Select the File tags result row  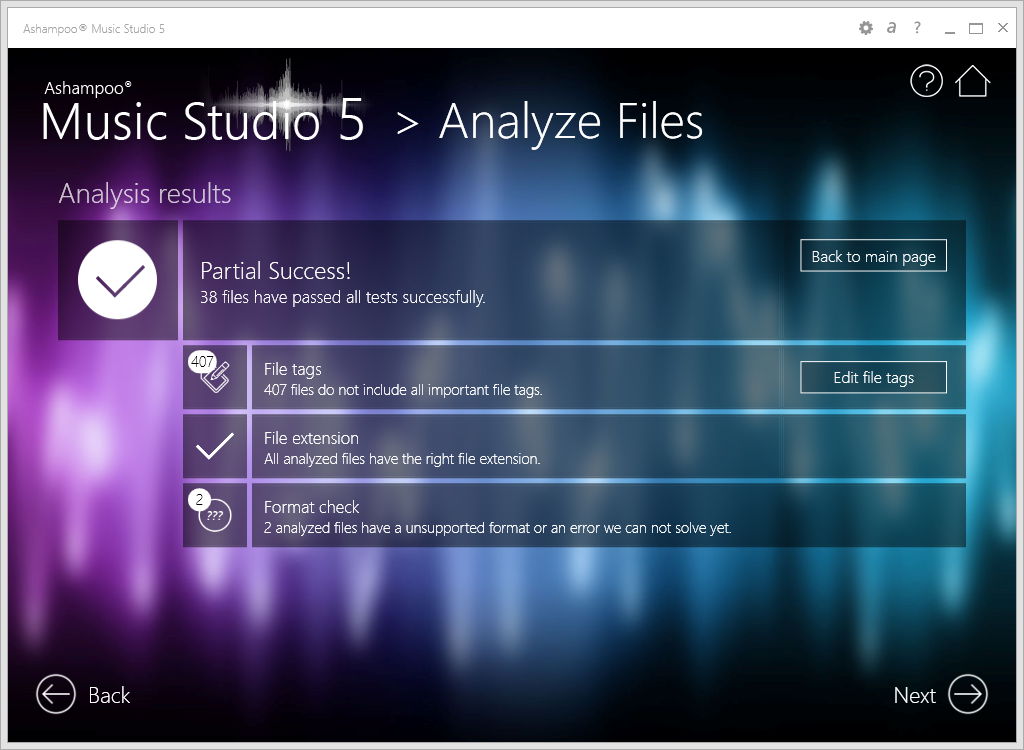coord(608,377)
